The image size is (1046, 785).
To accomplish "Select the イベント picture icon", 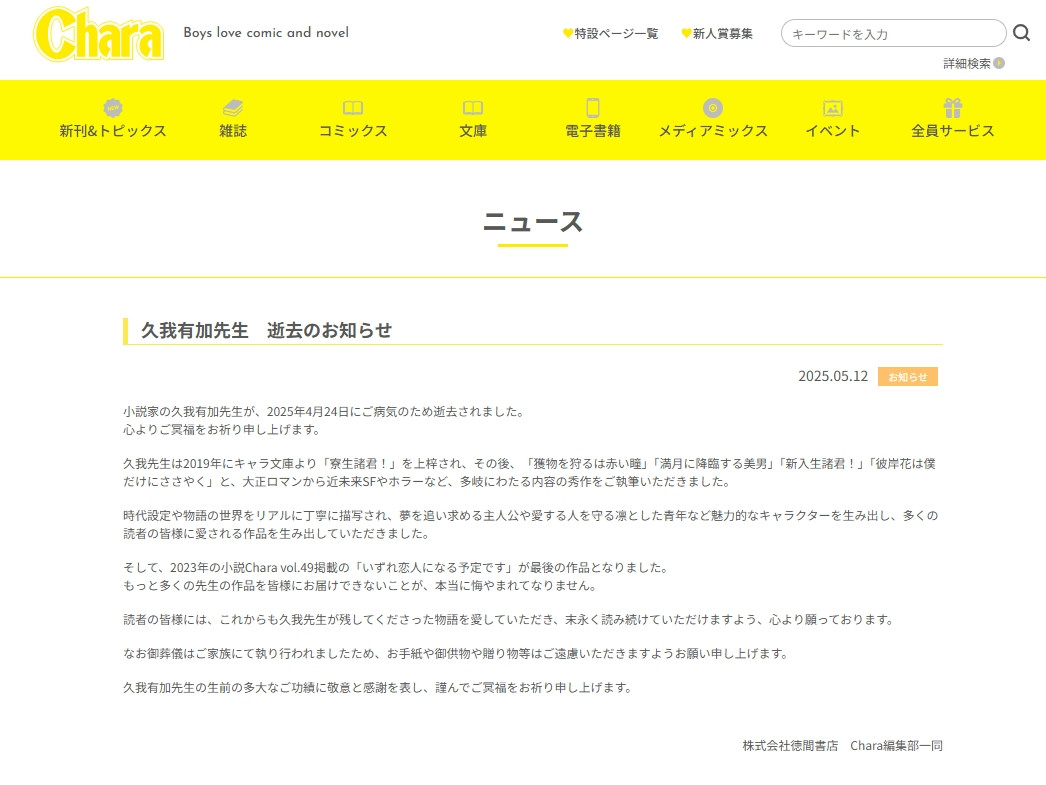I will pos(833,108).
